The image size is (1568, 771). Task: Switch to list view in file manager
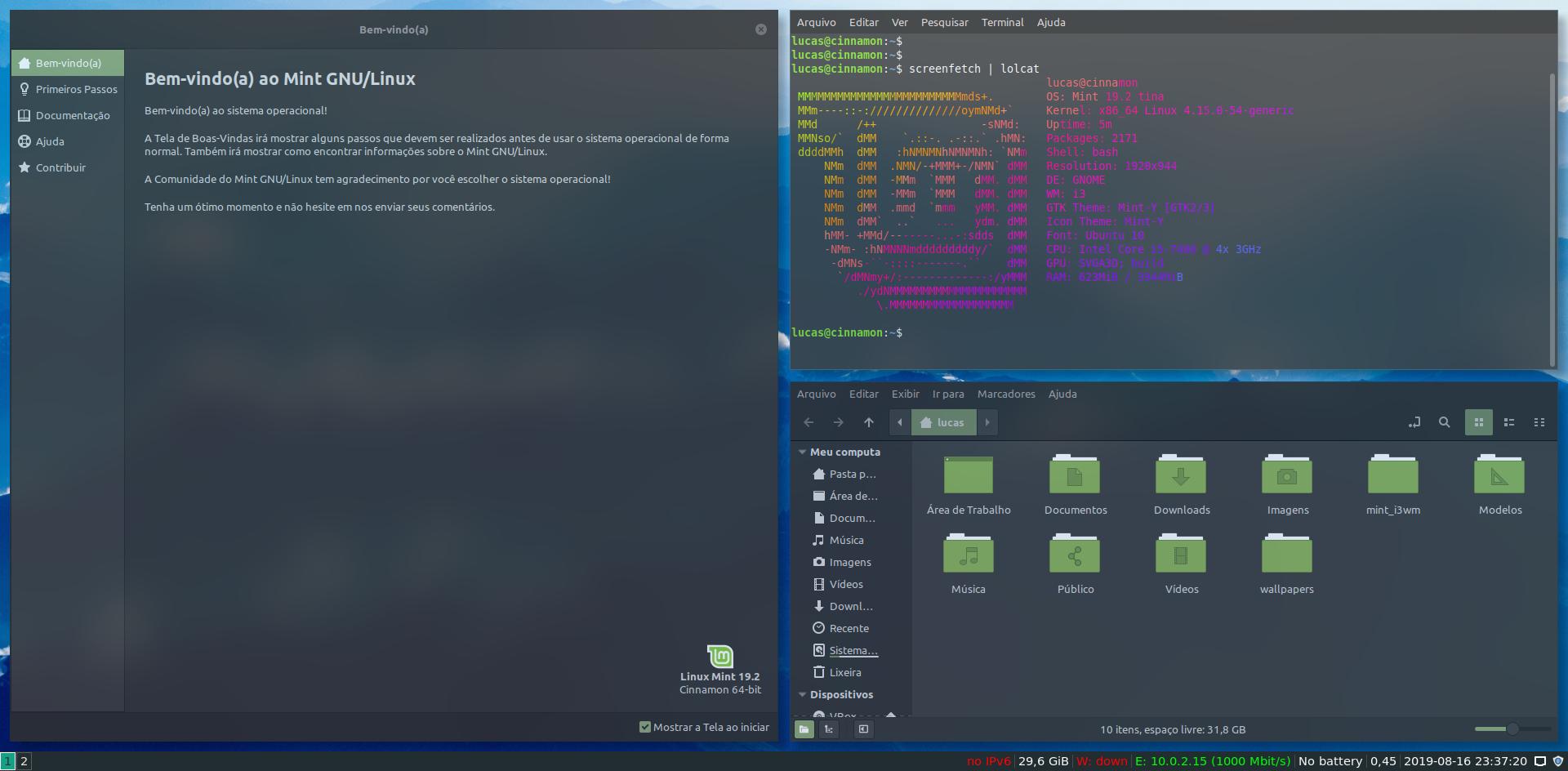[1509, 422]
